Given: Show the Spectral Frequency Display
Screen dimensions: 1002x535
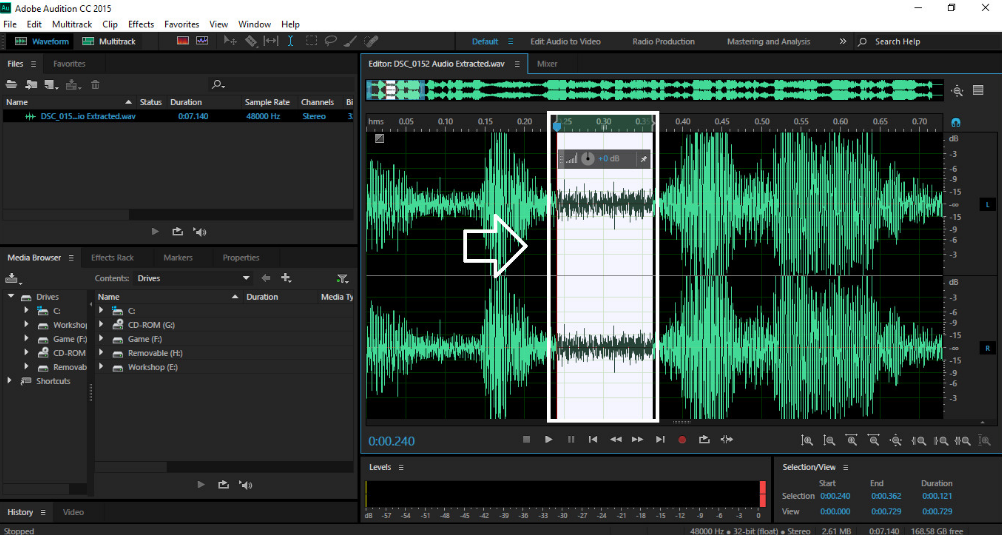Looking at the screenshot, I should point(183,41).
